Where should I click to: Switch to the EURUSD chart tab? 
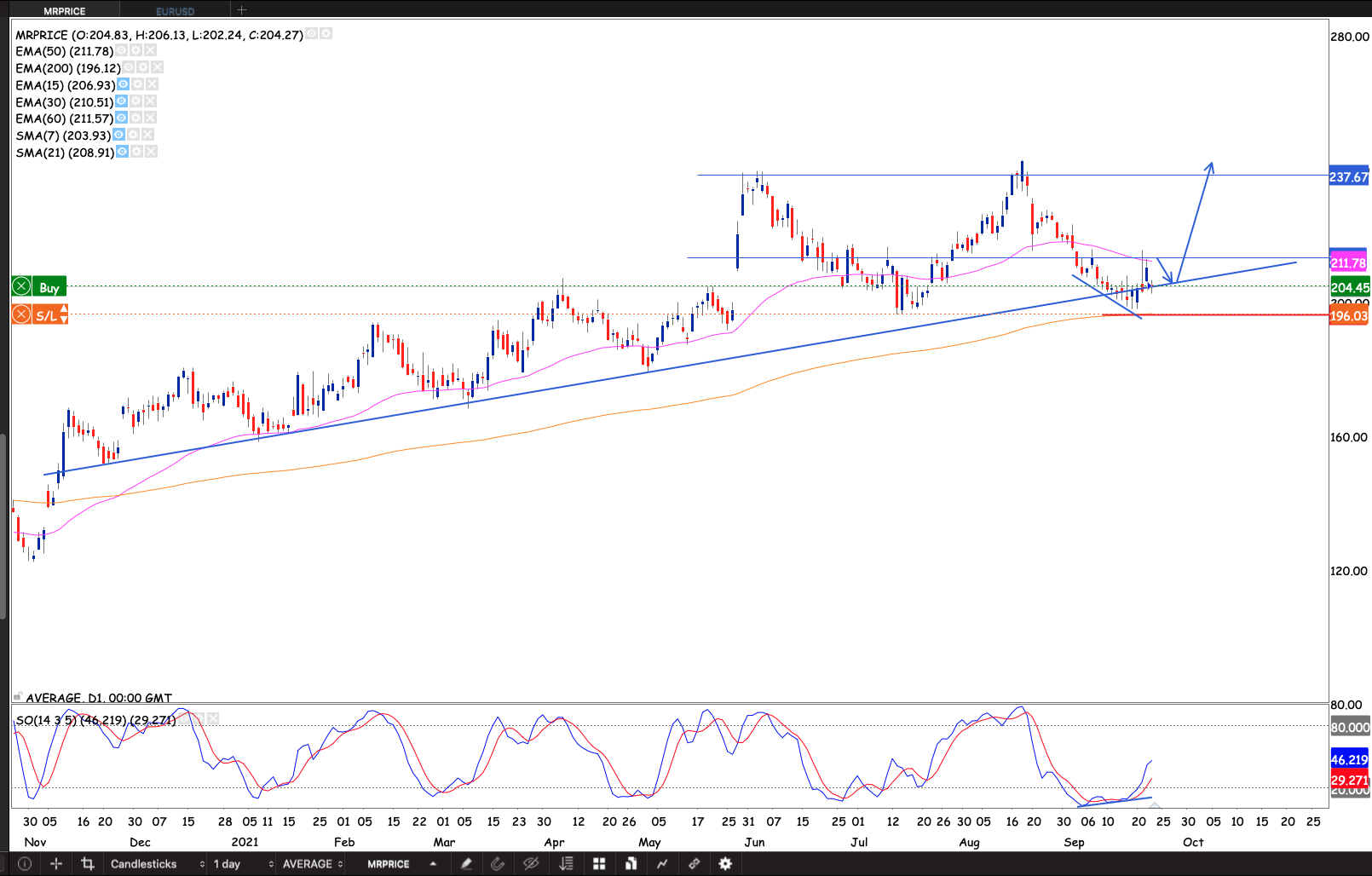pyautogui.click(x=175, y=11)
